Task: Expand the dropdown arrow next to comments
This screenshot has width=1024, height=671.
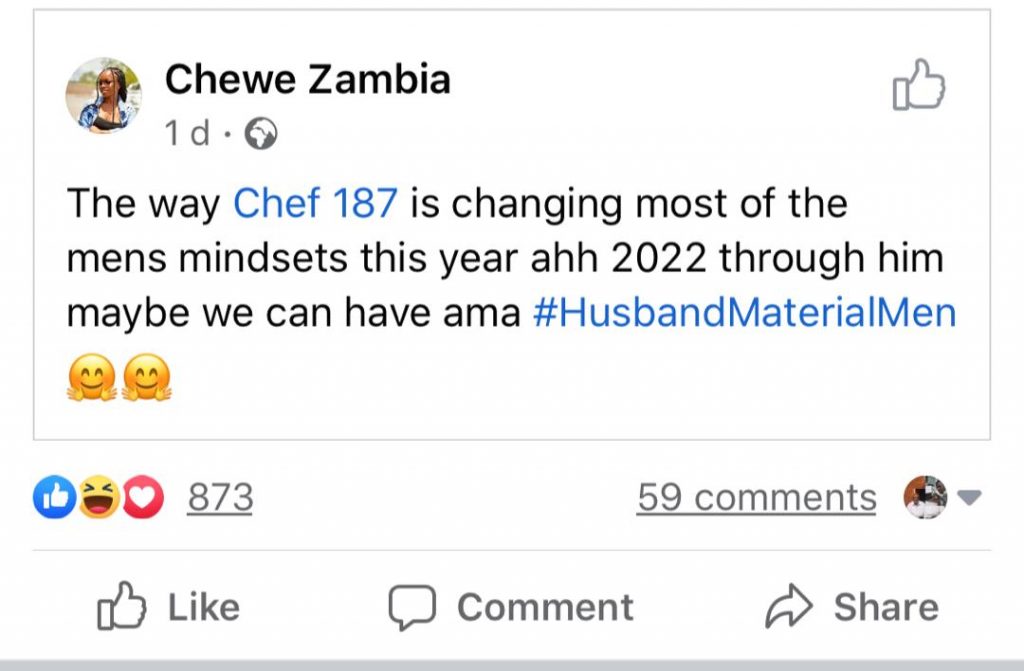Action: click(x=969, y=497)
